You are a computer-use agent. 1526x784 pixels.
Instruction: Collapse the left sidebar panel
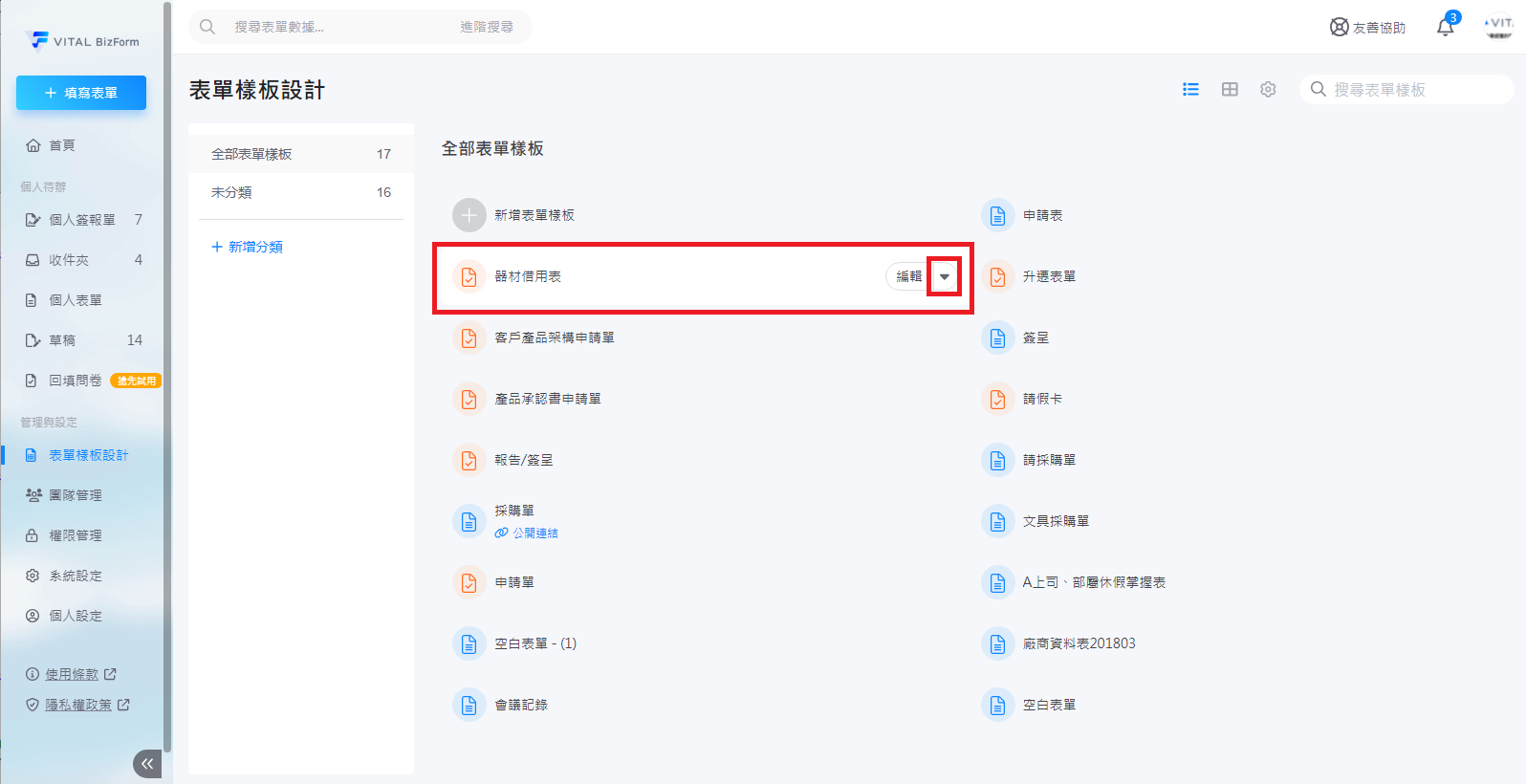click(147, 763)
